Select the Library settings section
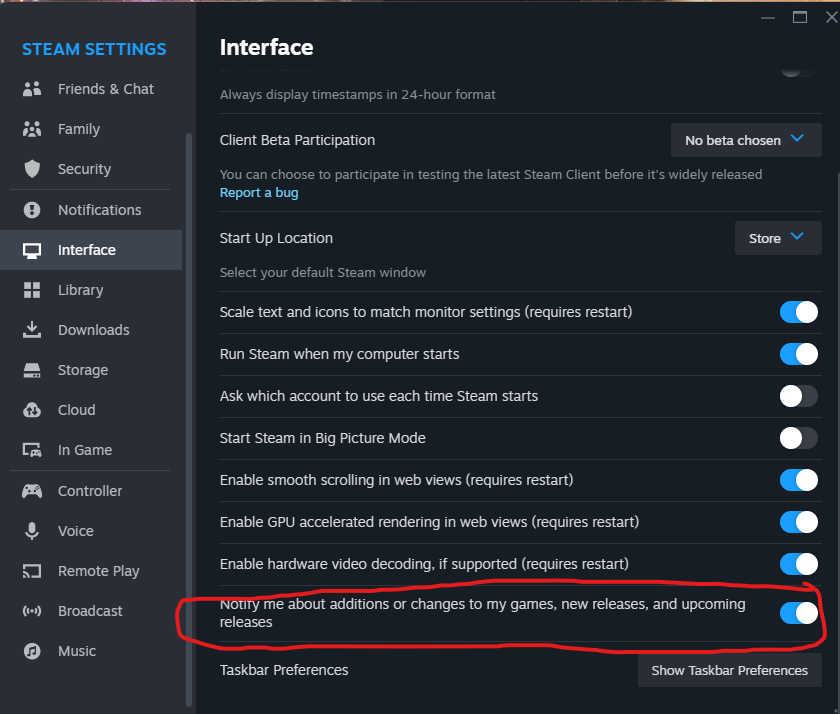This screenshot has height=714, width=840. tap(91, 290)
